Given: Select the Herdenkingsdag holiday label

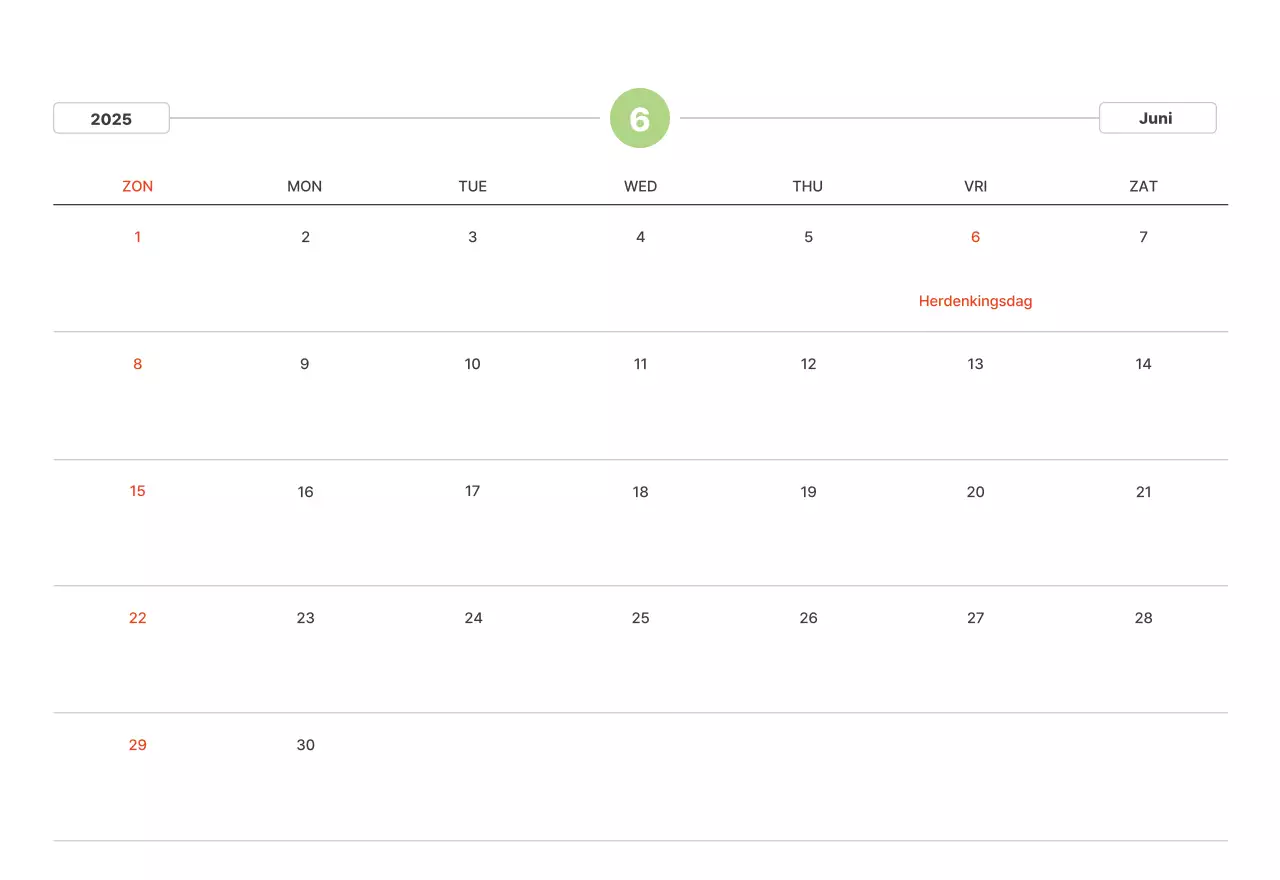Looking at the screenshot, I should [x=975, y=301].
